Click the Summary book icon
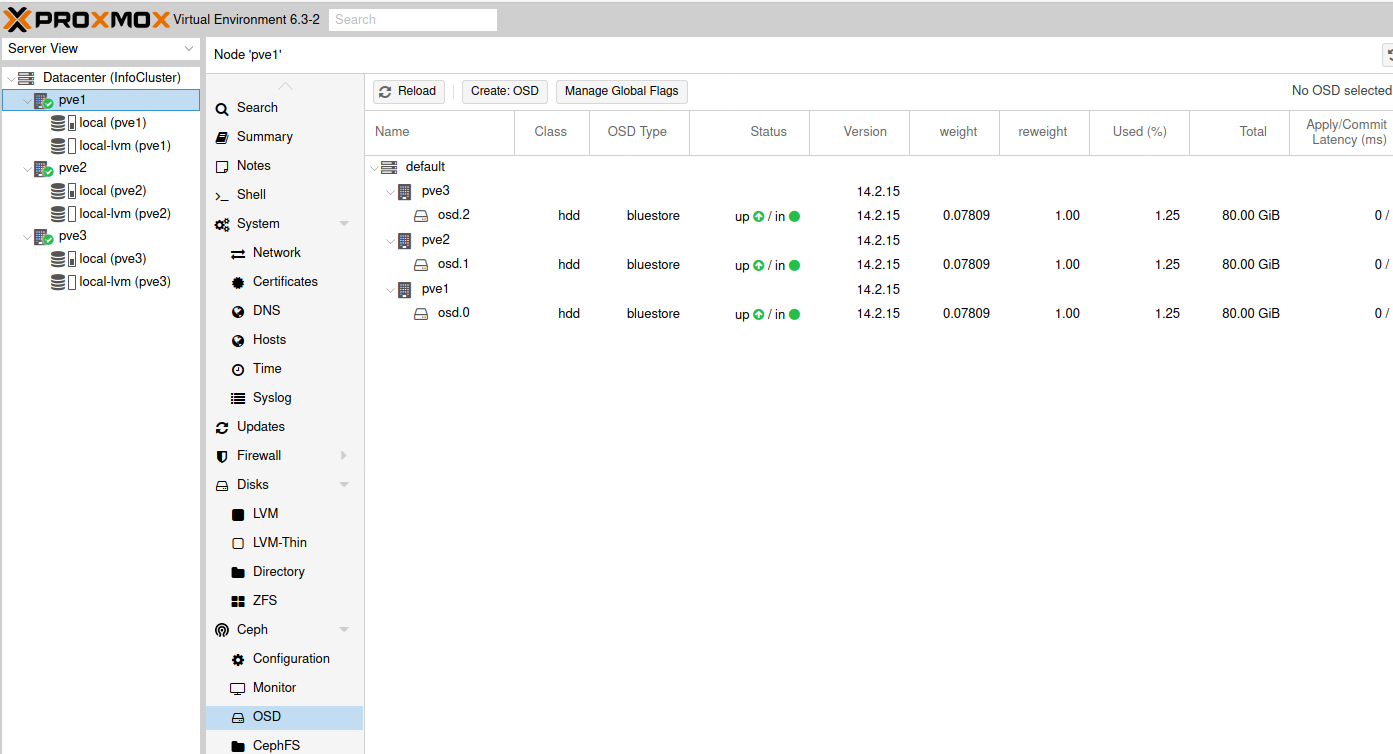The image size is (1393, 754). point(222,137)
